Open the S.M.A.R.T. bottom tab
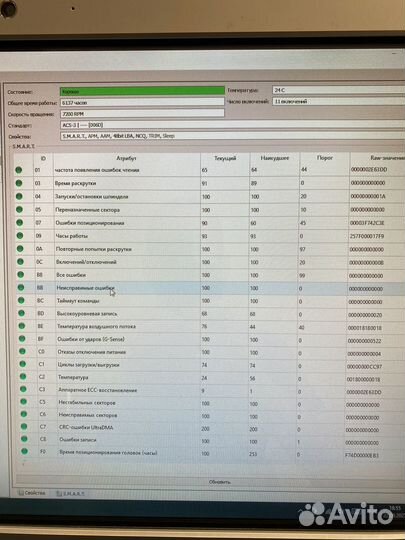This screenshot has width=405, height=540. coord(70,494)
